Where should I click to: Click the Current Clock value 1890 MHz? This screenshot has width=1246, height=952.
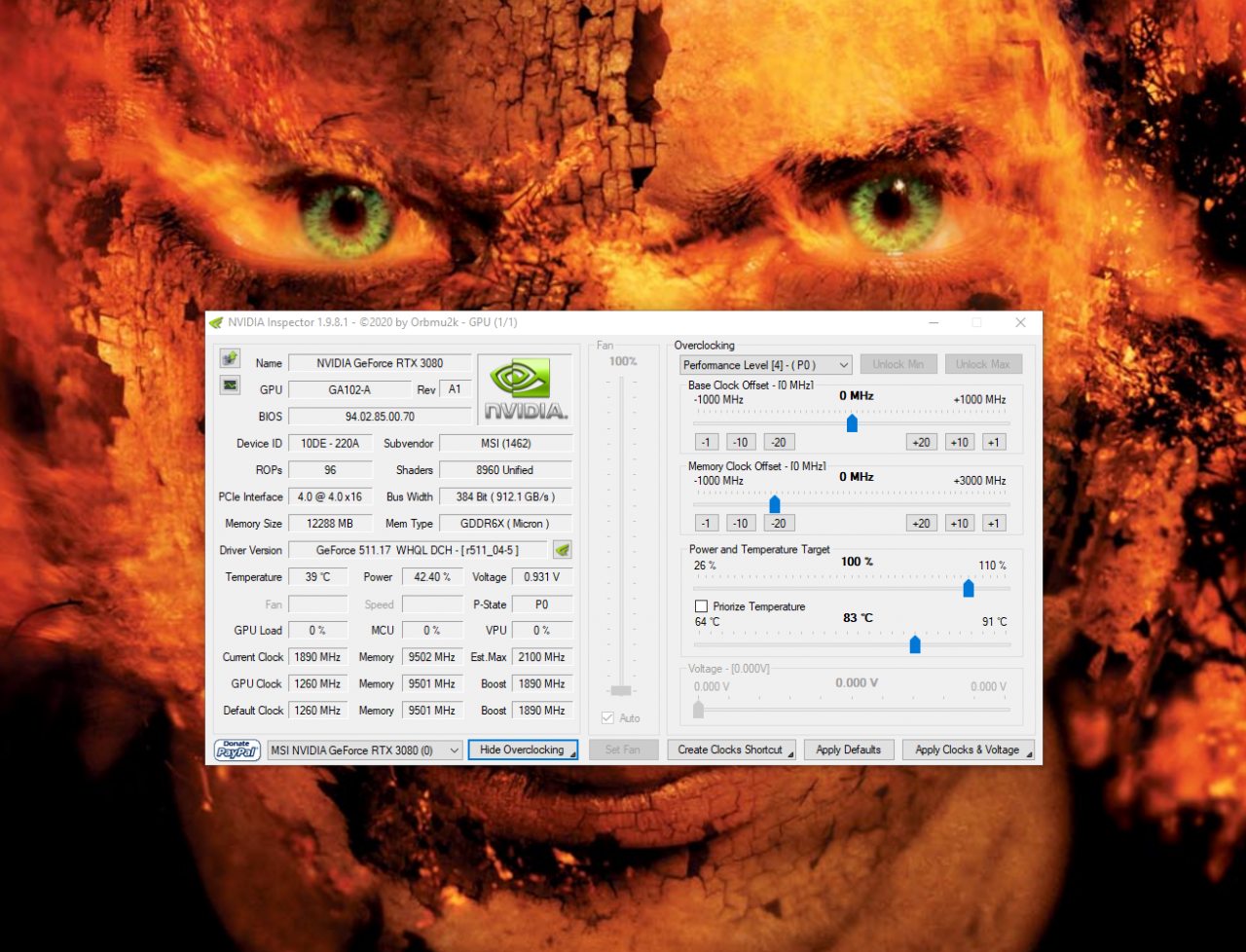click(318, 657)
